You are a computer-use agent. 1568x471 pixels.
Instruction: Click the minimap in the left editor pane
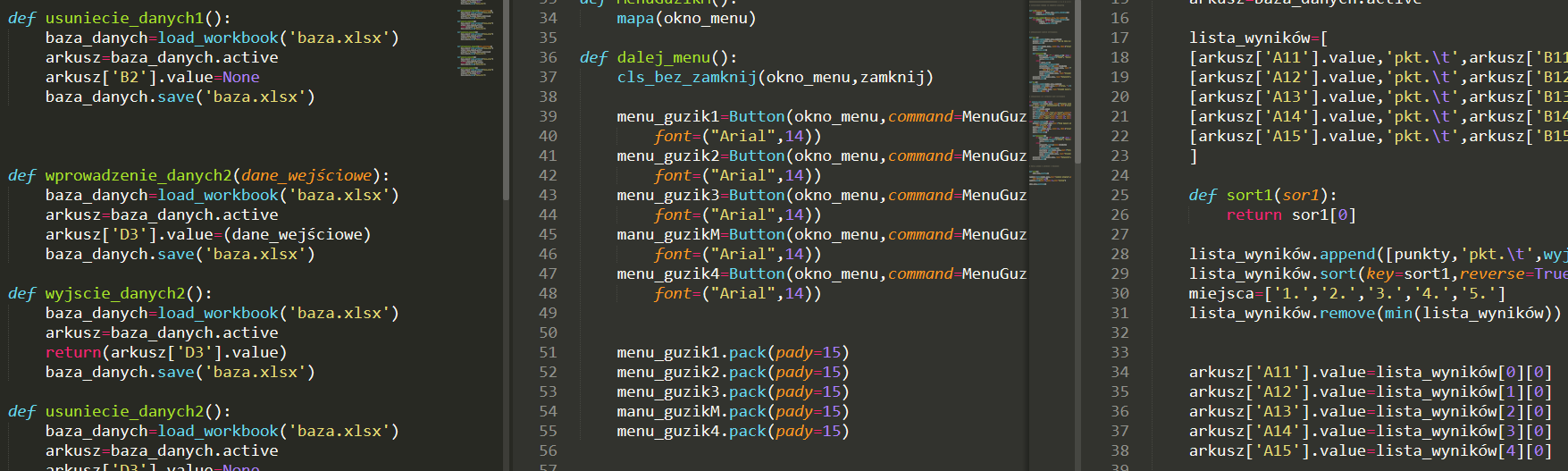click(477, 36)
